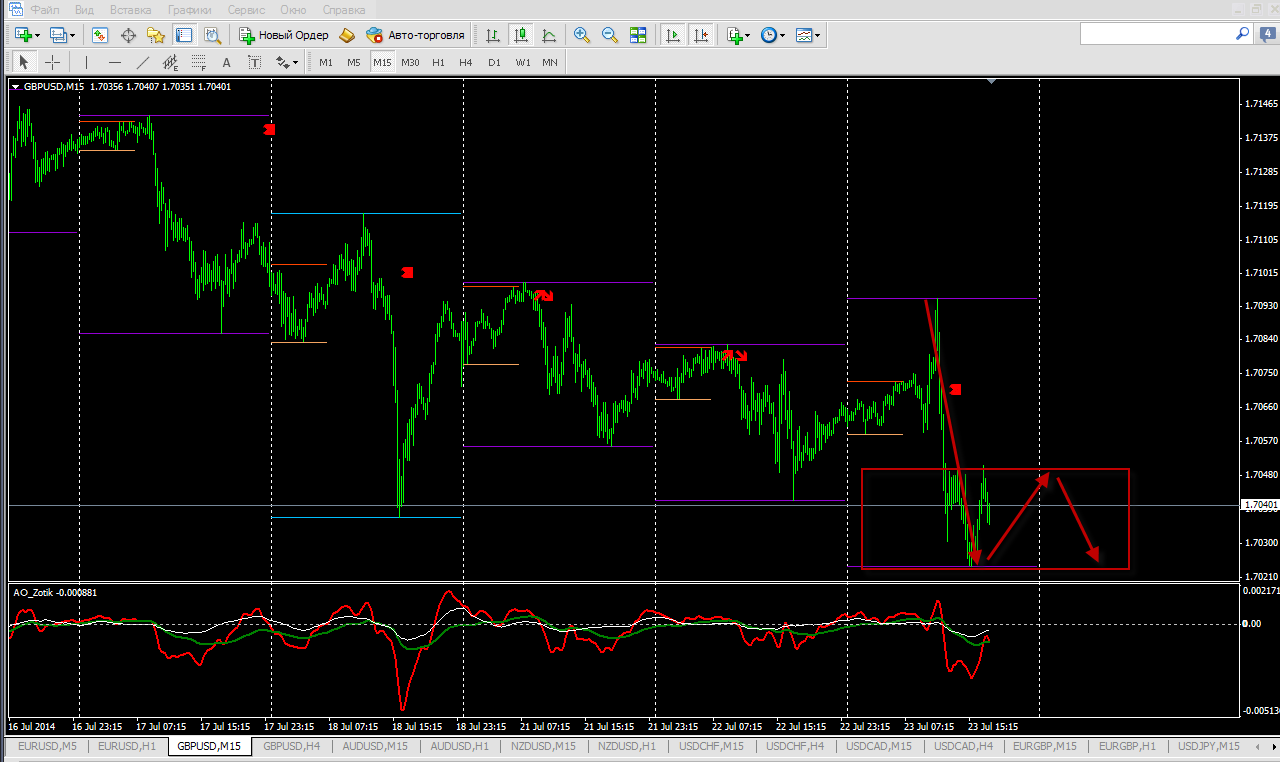Toggle the Chart Shift button
The height and width of the screenshot is (762, 1280).
pyautogui.click(x=701, y=35)
